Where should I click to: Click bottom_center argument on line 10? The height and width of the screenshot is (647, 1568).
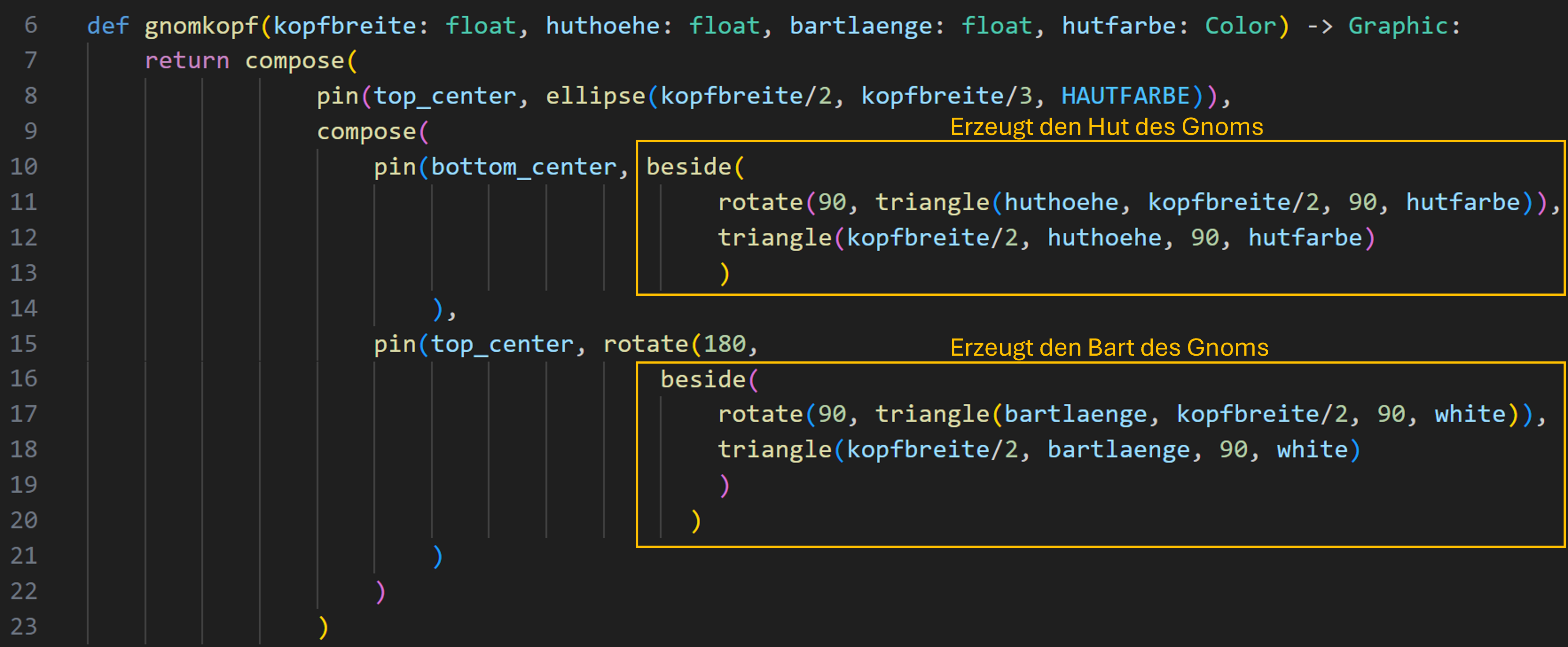click(524, 167)
